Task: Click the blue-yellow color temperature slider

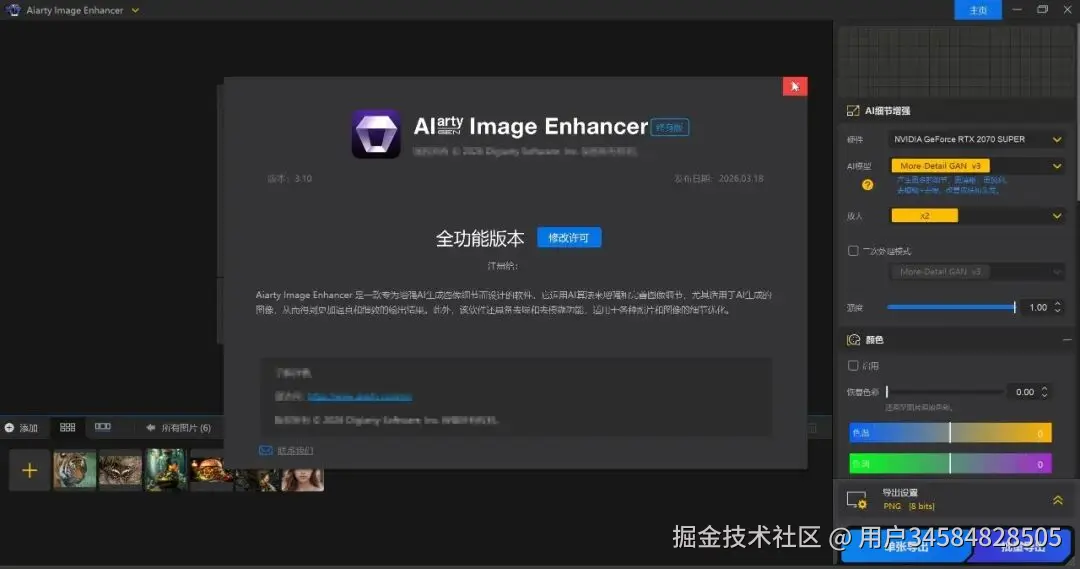Action: (951, 433)
